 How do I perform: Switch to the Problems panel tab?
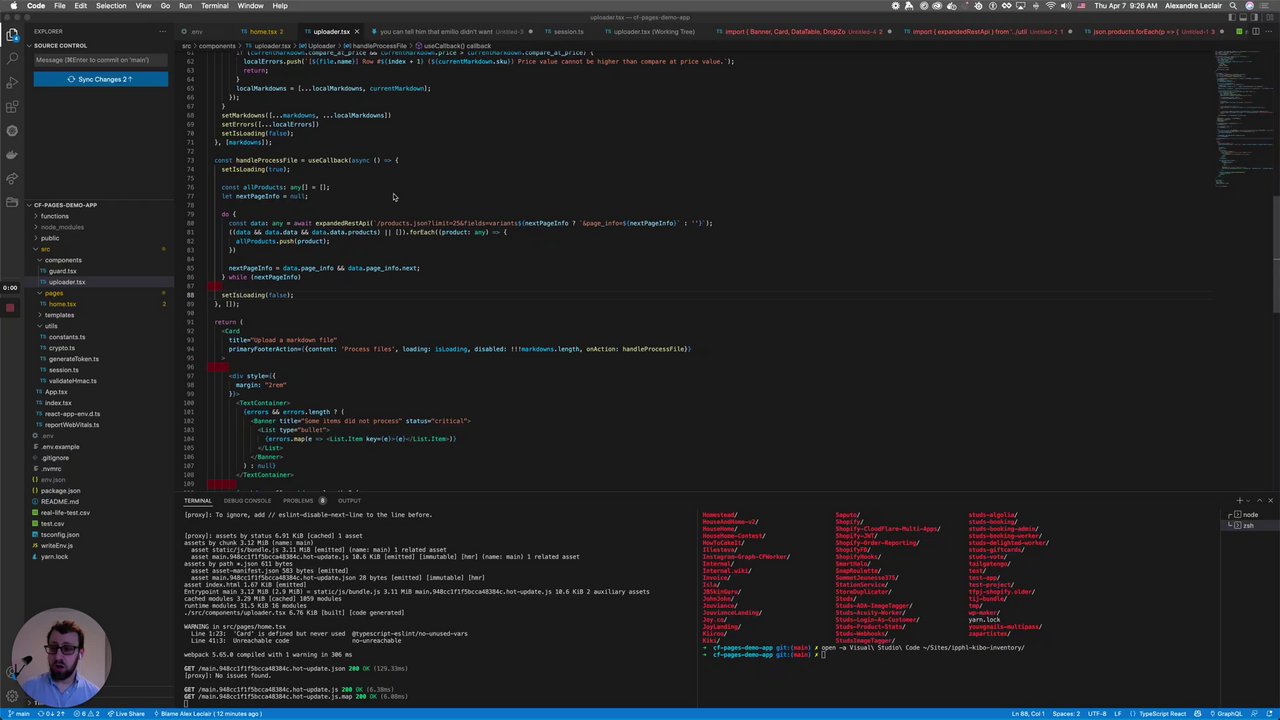[298, 500]
